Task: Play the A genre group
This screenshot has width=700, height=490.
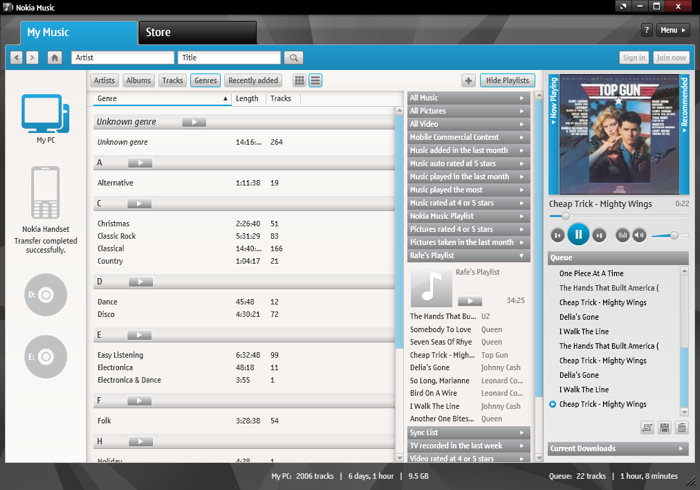Action: pos(140,163)
